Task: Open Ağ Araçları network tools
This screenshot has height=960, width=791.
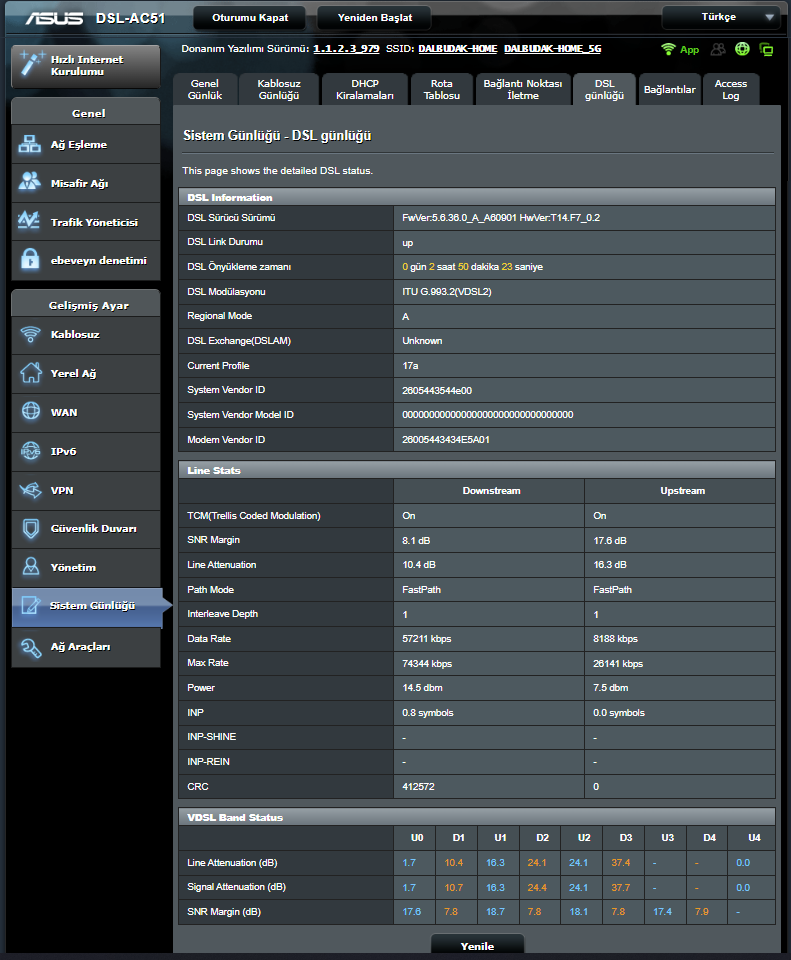Action: click(86, 647)
